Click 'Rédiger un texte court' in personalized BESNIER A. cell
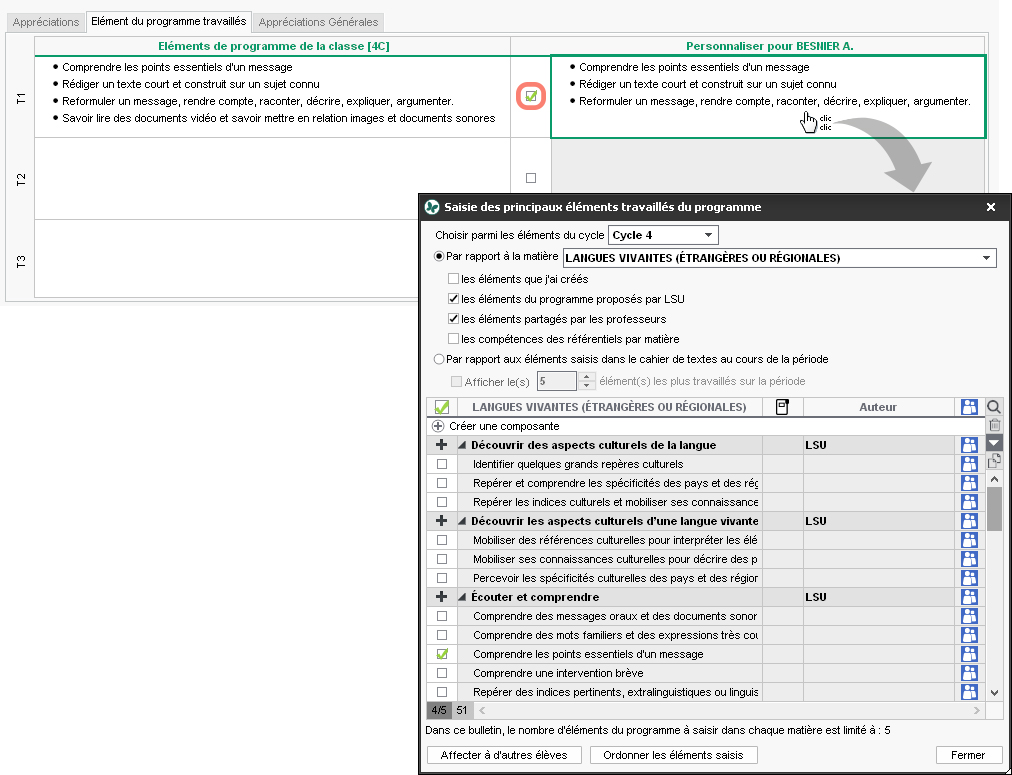 click(707, 84)
